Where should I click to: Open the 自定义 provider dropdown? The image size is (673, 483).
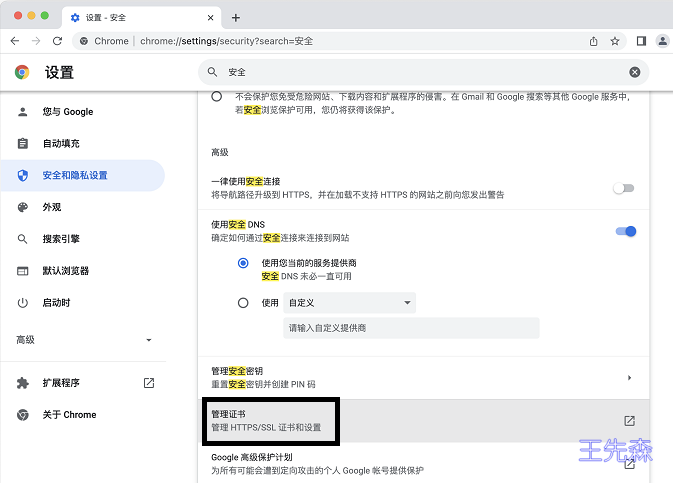tap(349, 303)
